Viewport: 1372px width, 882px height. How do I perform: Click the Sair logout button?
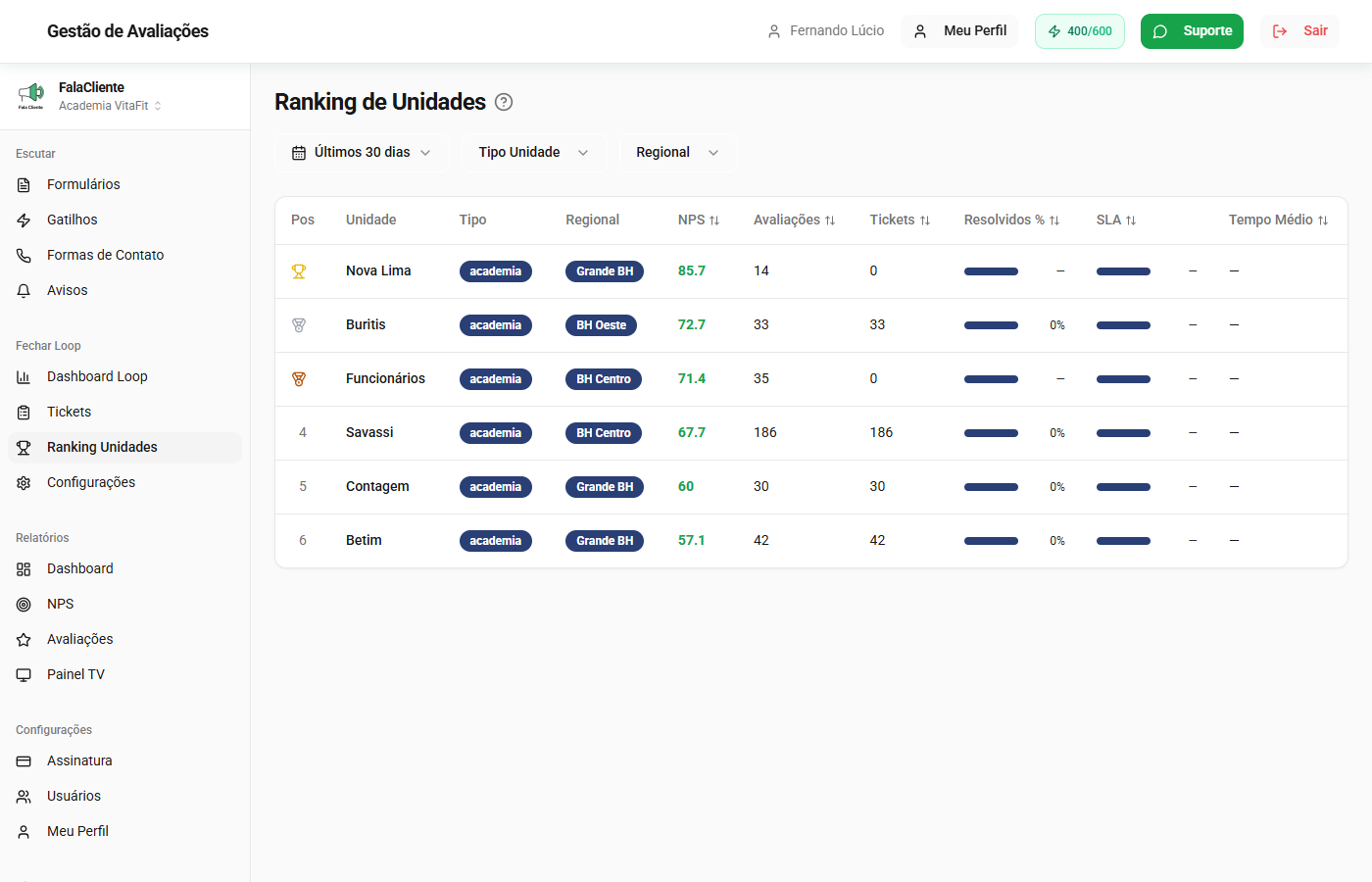(x=1299, y=31)
